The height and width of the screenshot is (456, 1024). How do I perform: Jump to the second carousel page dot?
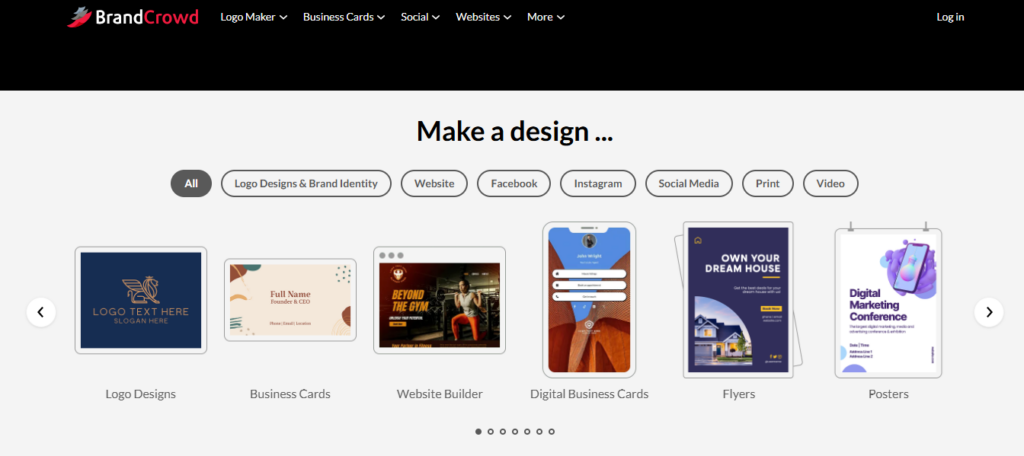(x=490, y=432)
